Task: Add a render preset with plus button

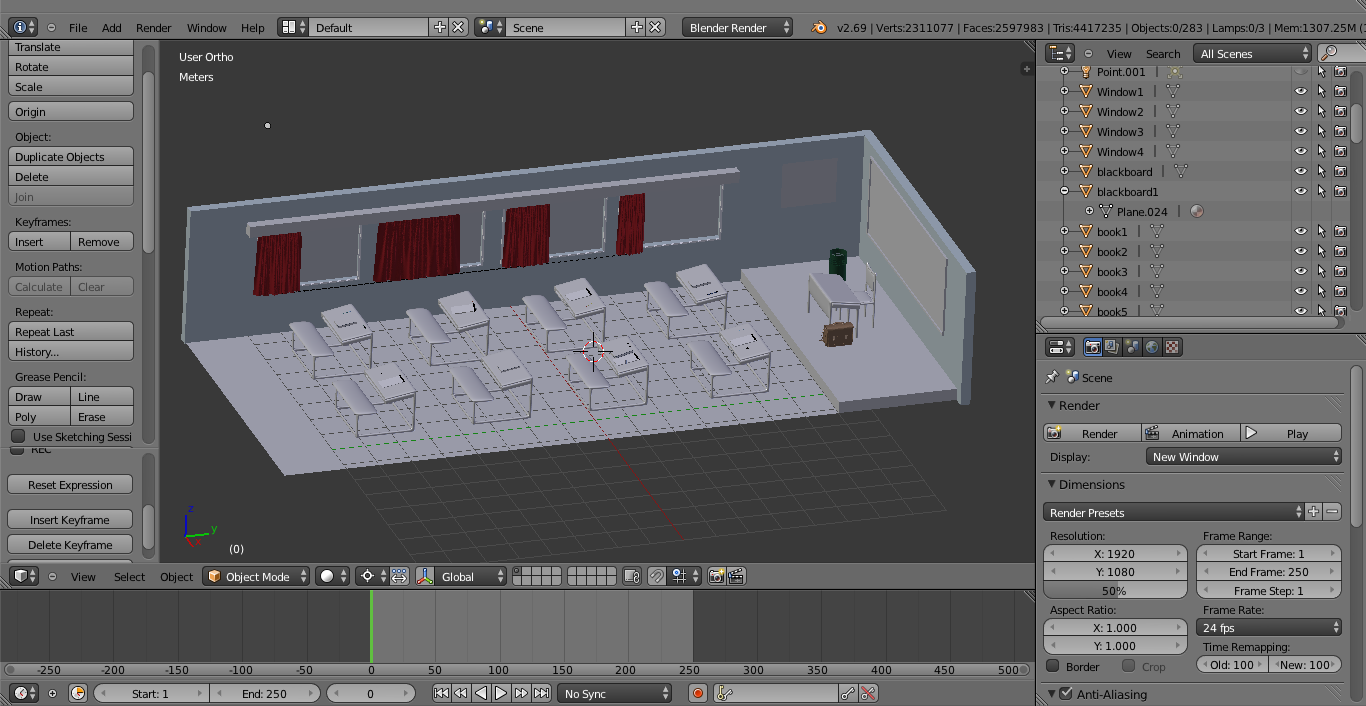Action: 1314,512
